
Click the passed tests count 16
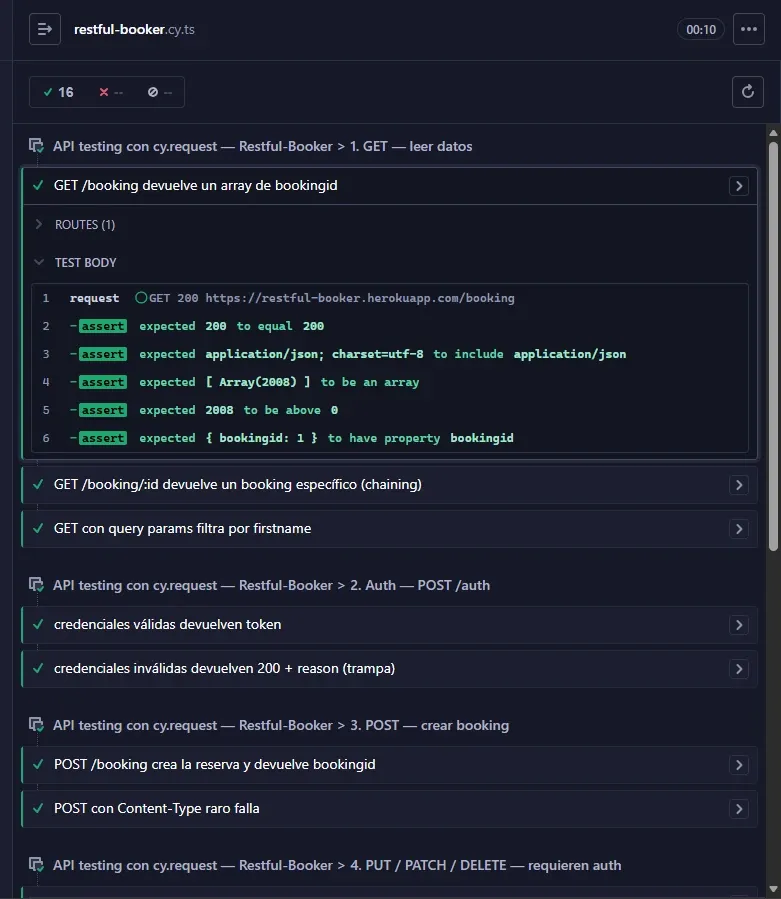tap(58, 92)
